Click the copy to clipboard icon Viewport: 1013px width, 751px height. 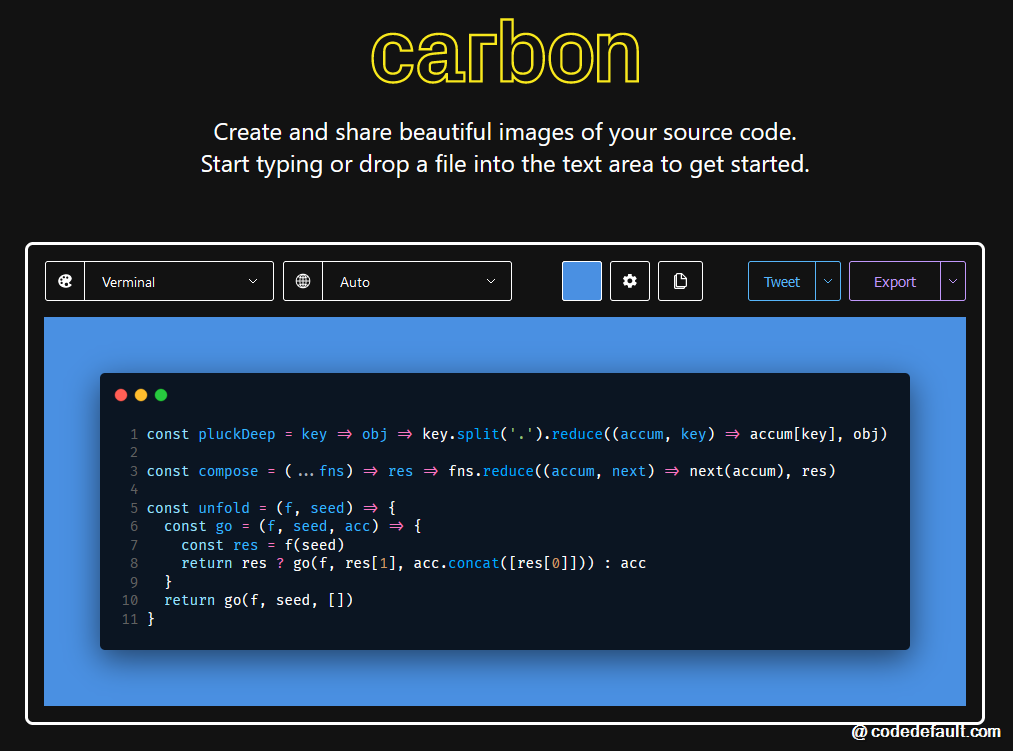[680, 281]
